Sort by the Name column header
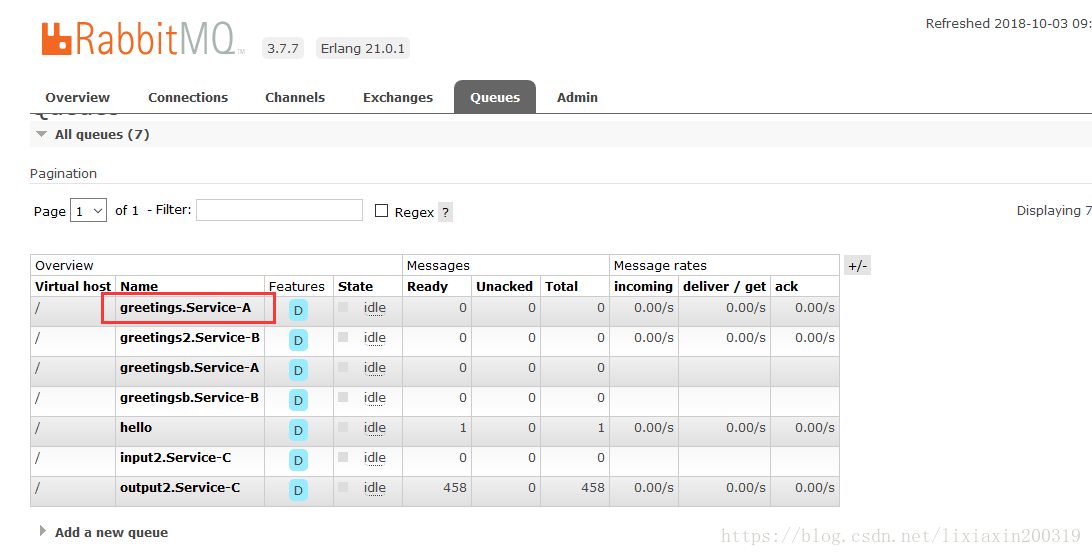 [139, 286]
